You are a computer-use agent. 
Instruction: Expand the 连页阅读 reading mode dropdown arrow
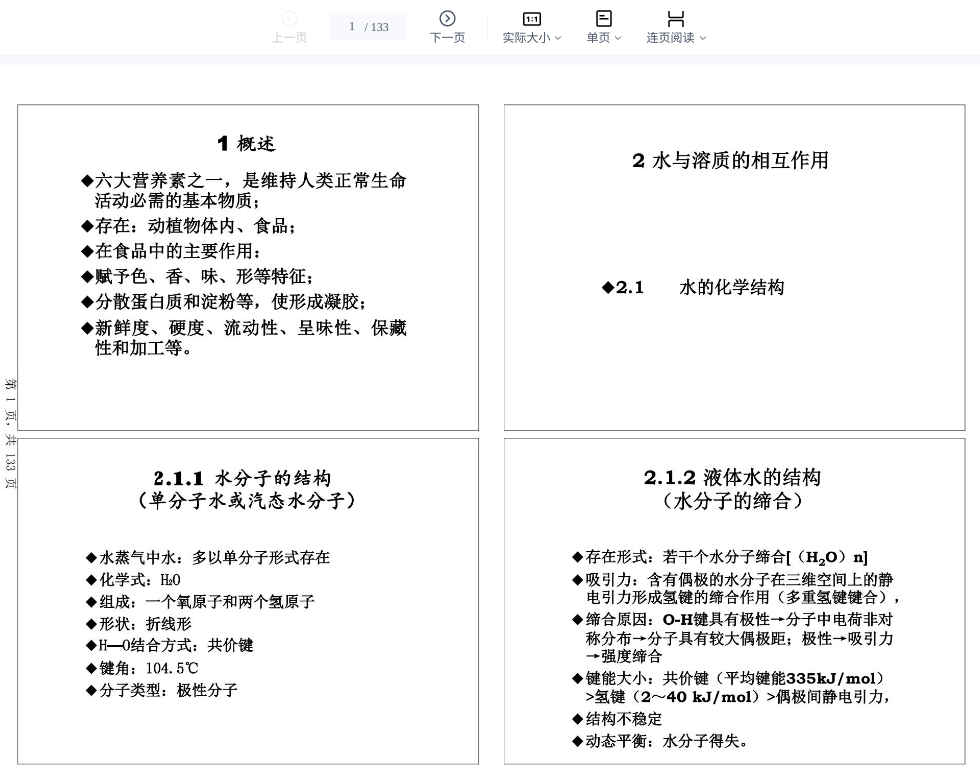[x=703, y=38]
